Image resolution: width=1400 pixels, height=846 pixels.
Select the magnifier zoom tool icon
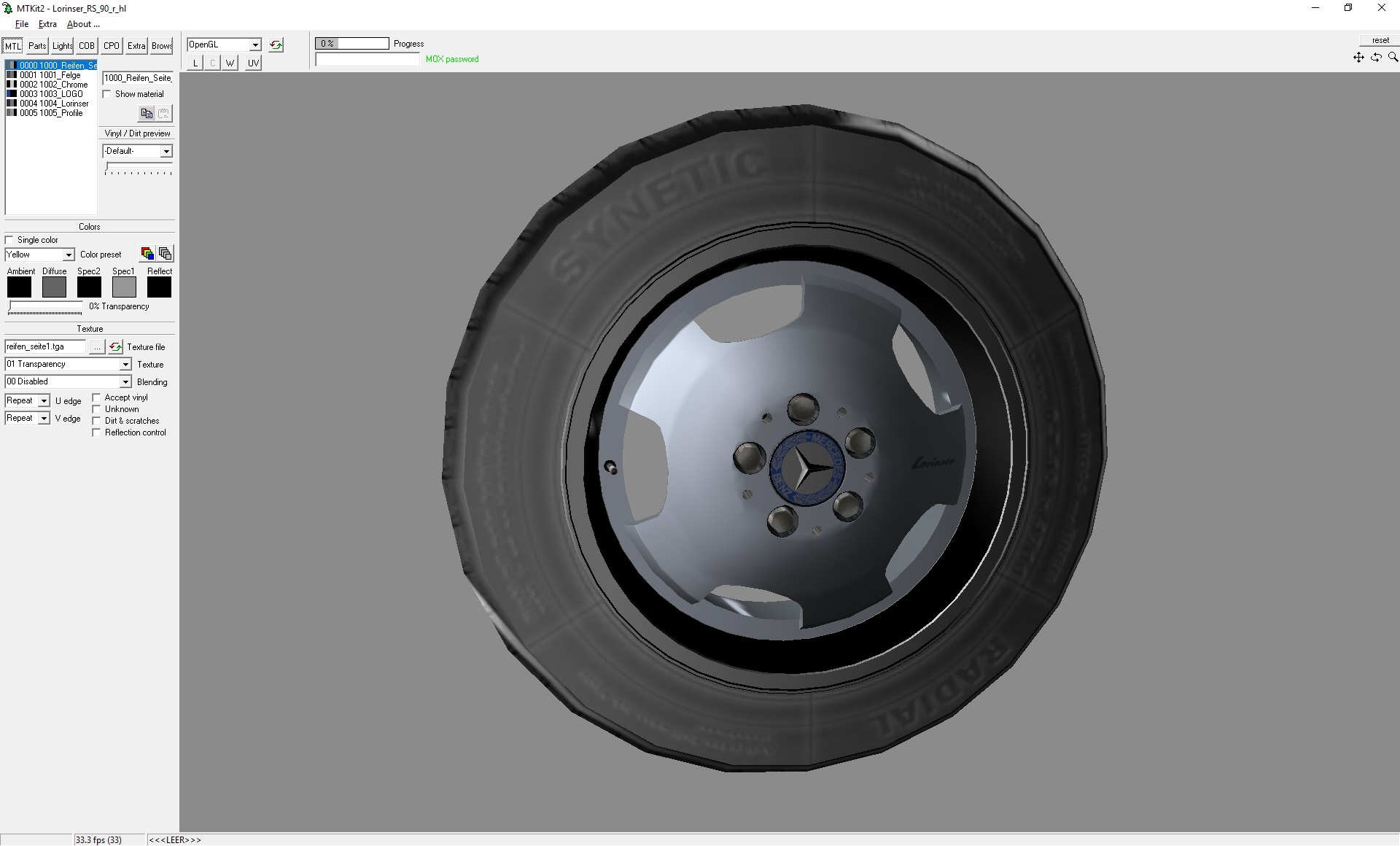pyautogui.click(x=1393, y=57)
